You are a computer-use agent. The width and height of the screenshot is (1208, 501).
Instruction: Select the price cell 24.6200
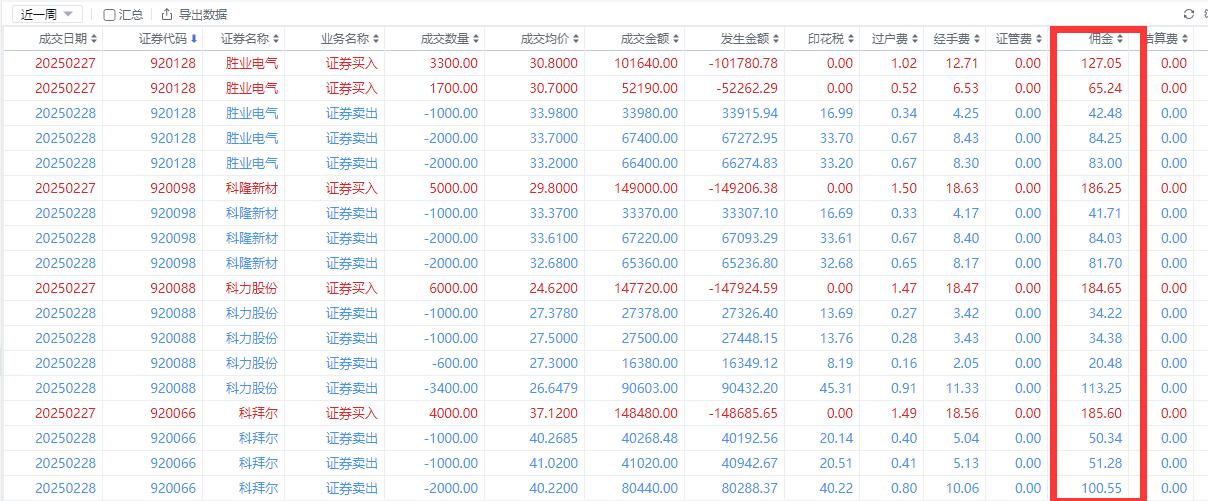point(555,288)
